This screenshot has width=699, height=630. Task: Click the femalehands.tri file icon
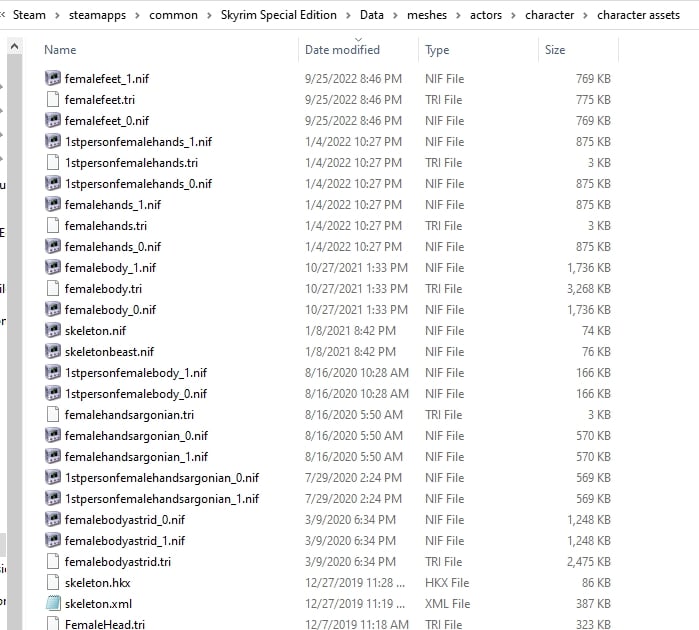(x=53, y=225)
